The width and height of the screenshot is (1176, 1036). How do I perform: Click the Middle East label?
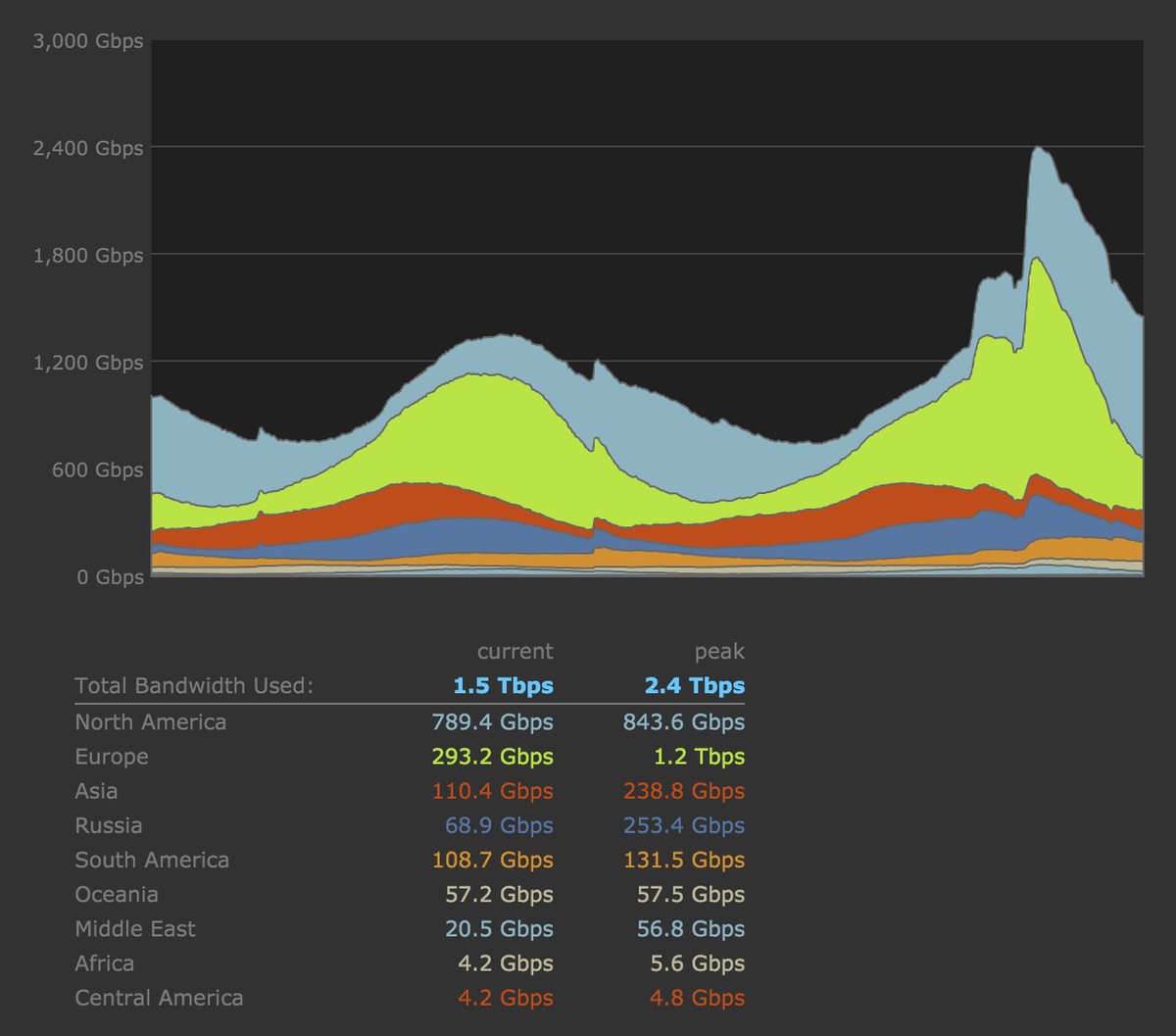point(135,929)
